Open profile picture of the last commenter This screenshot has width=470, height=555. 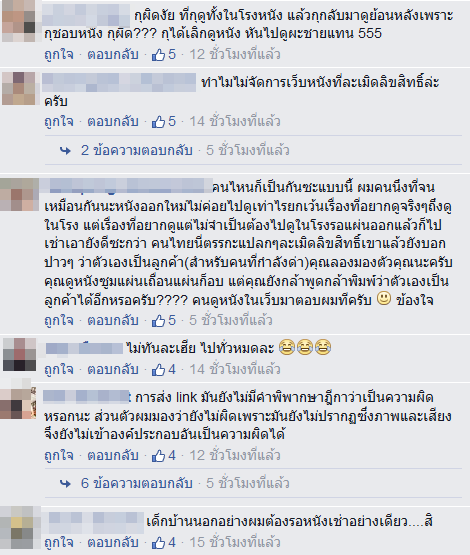pos(19,528)
